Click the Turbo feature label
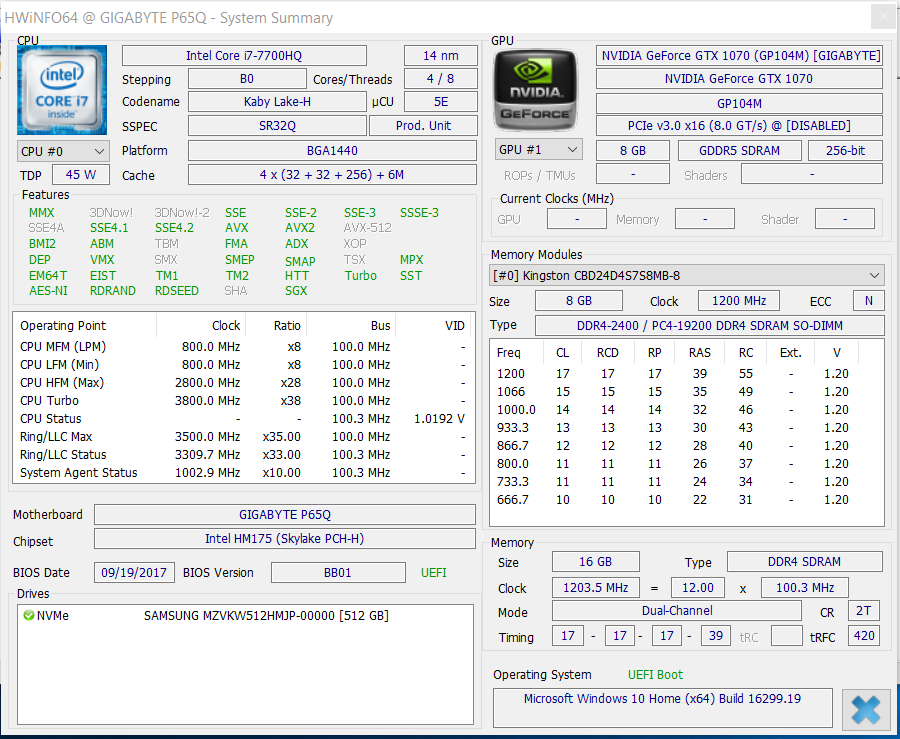 point(360,275)
